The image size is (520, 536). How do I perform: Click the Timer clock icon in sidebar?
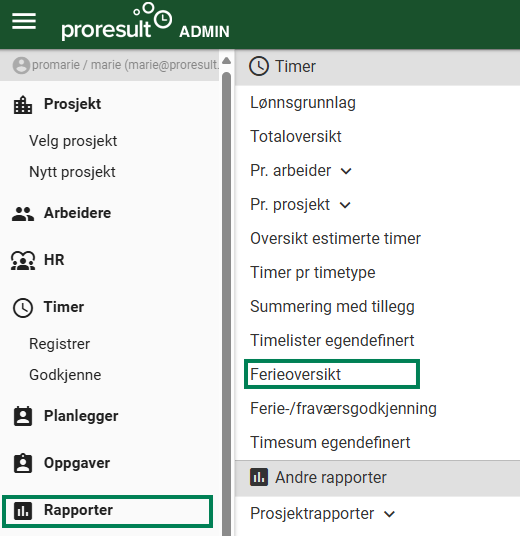coord(23,308)
